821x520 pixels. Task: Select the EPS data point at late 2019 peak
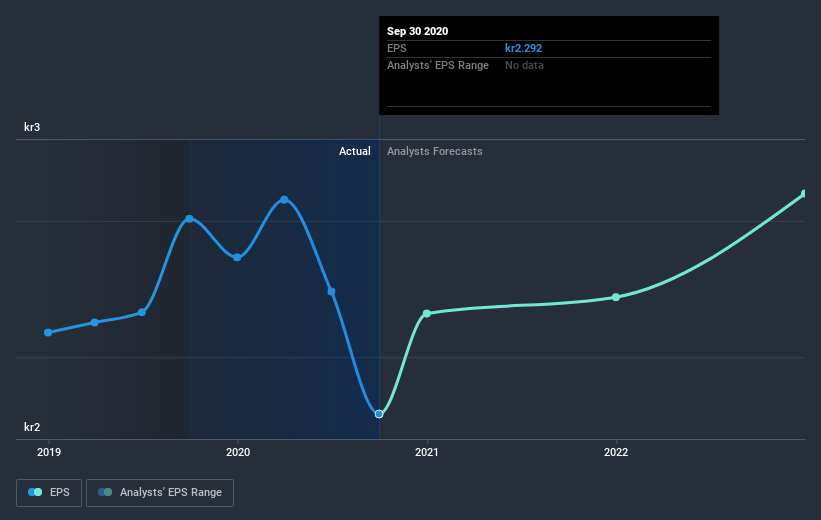click(x=190, y=218)
